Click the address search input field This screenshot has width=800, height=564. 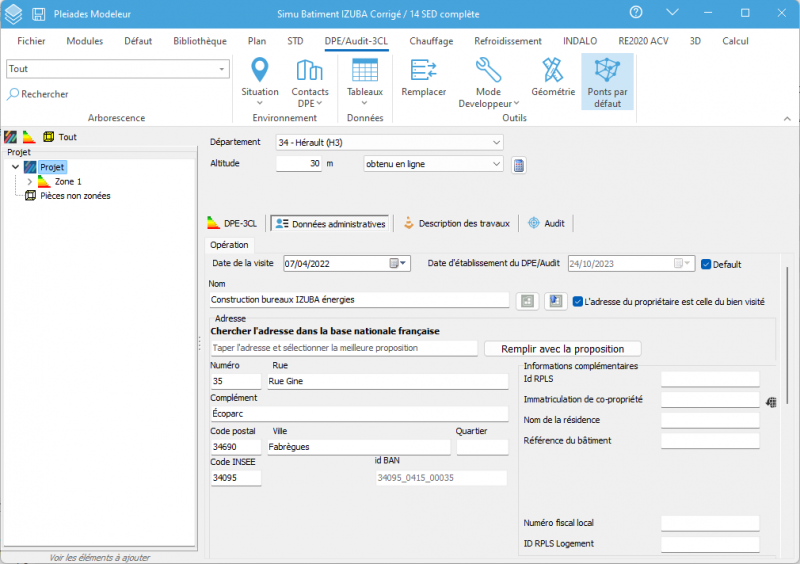click(343, 348)
